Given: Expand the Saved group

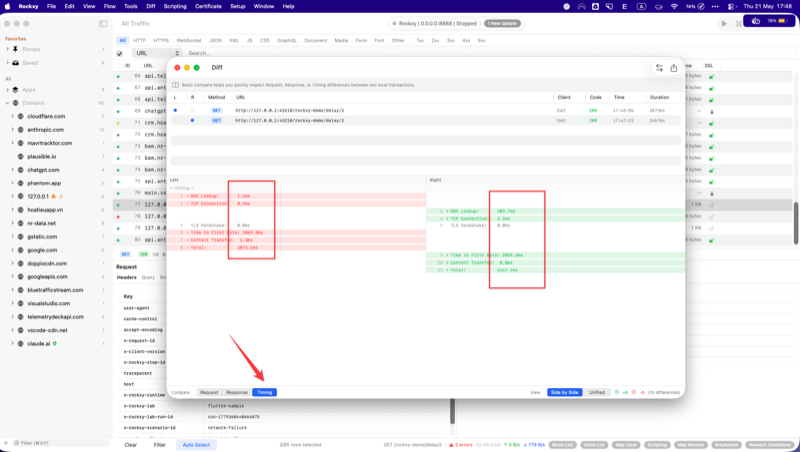Looking at the screenshot, I should tap(7, 63).
